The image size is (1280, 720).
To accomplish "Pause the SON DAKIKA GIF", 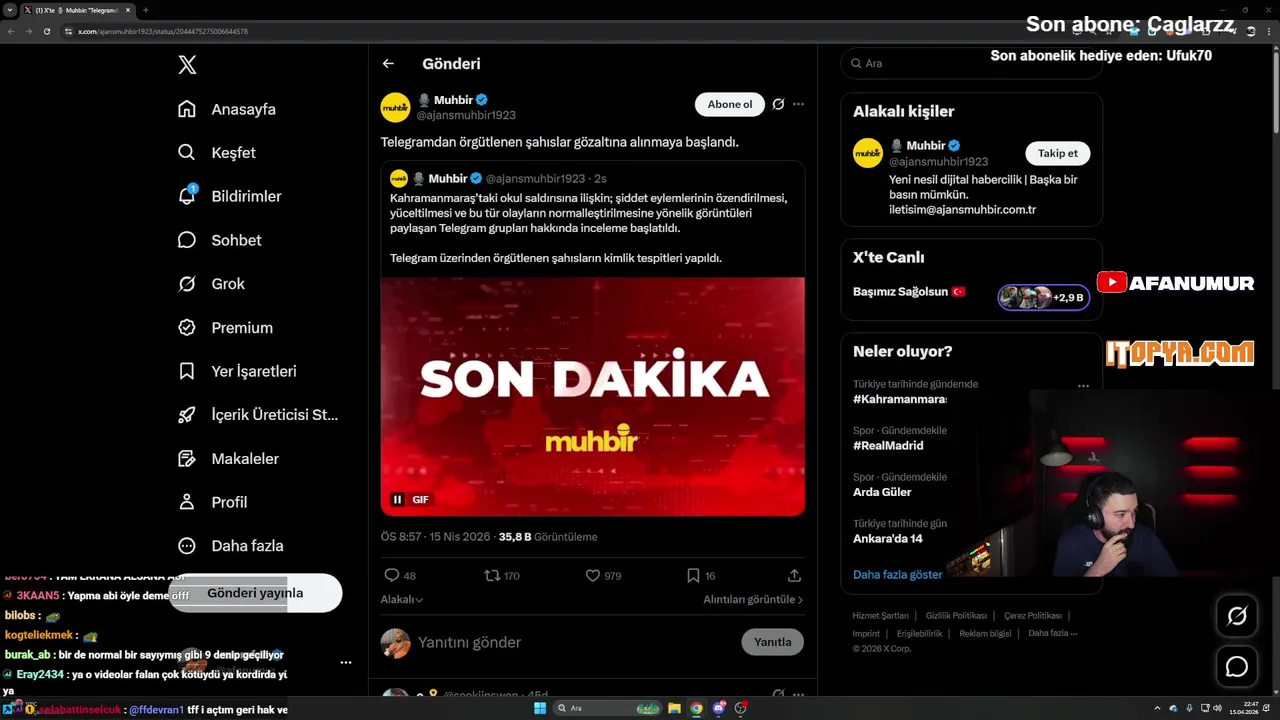I will point(397,499).
